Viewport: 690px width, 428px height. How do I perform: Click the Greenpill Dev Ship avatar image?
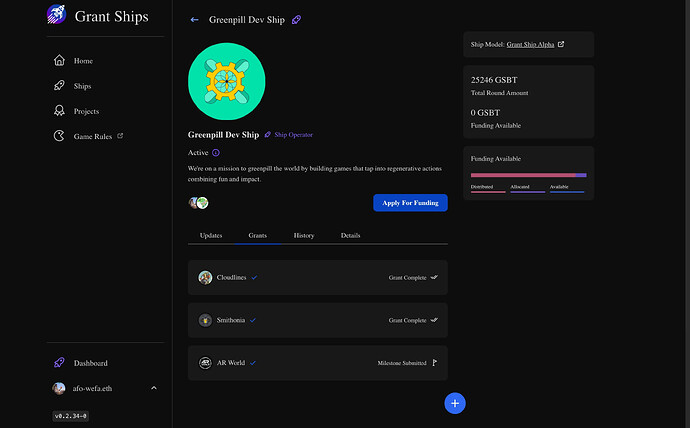227,81
